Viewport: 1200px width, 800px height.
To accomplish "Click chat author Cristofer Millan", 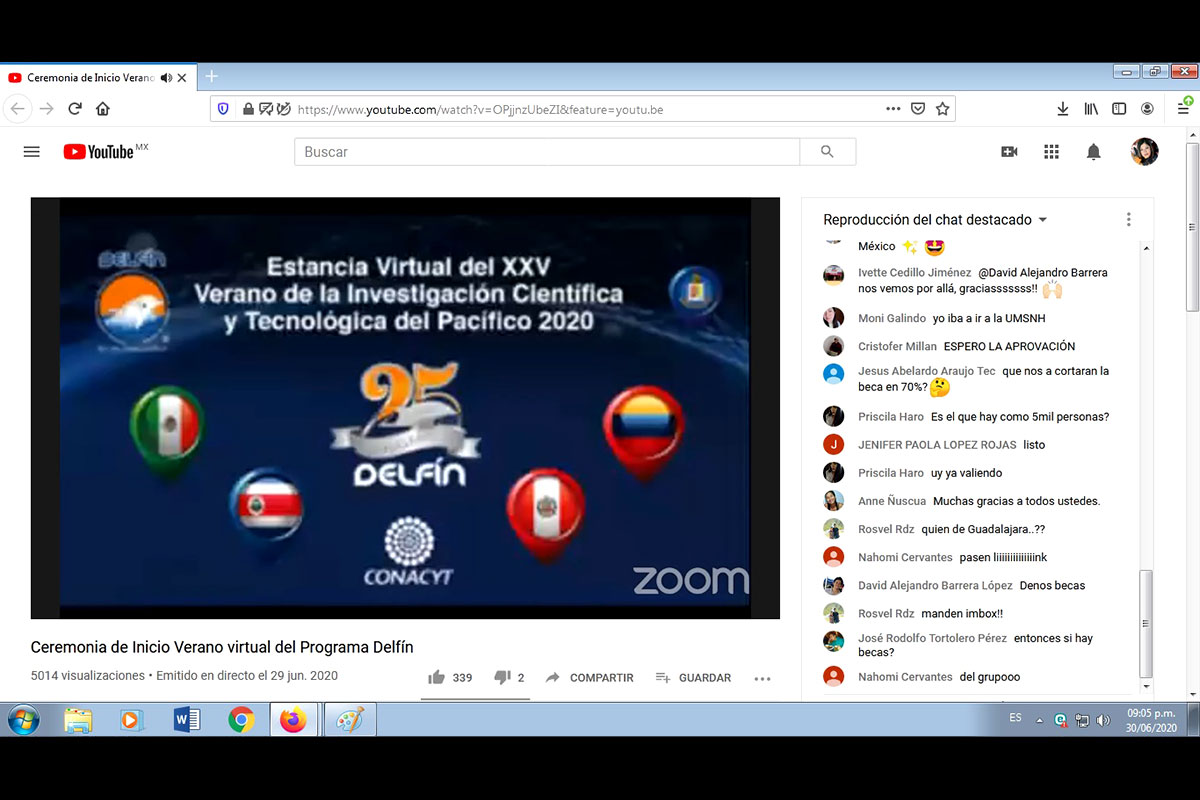I will [897, 347].
